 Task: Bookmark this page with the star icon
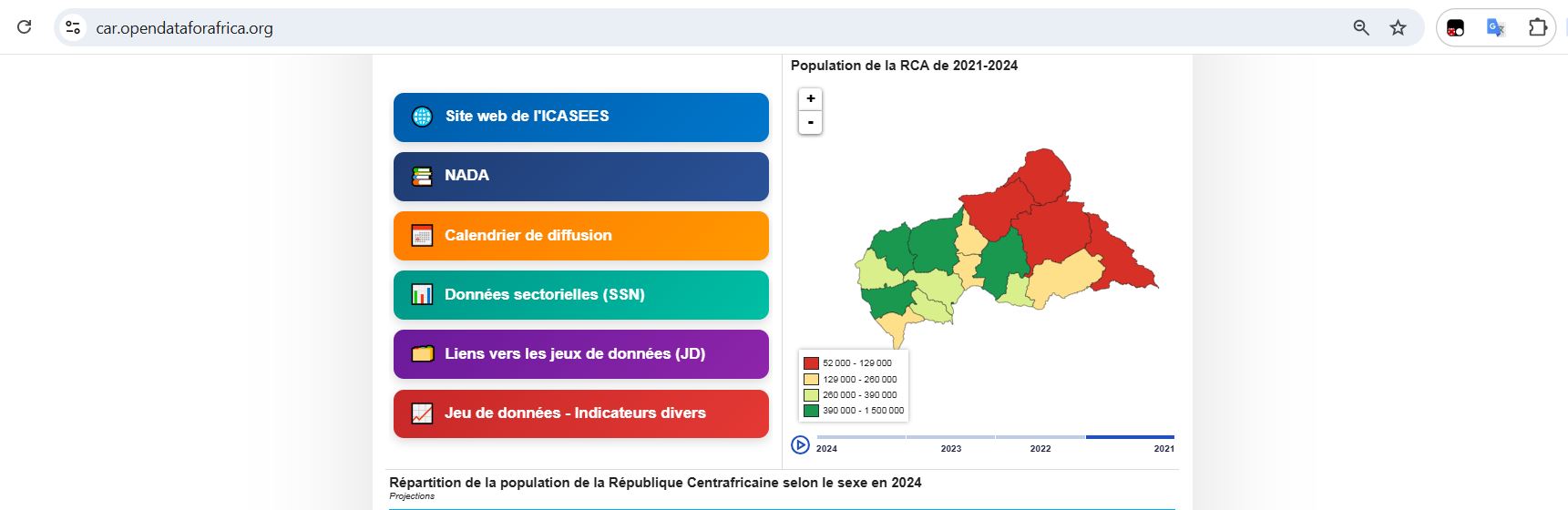pos(1398,27)
